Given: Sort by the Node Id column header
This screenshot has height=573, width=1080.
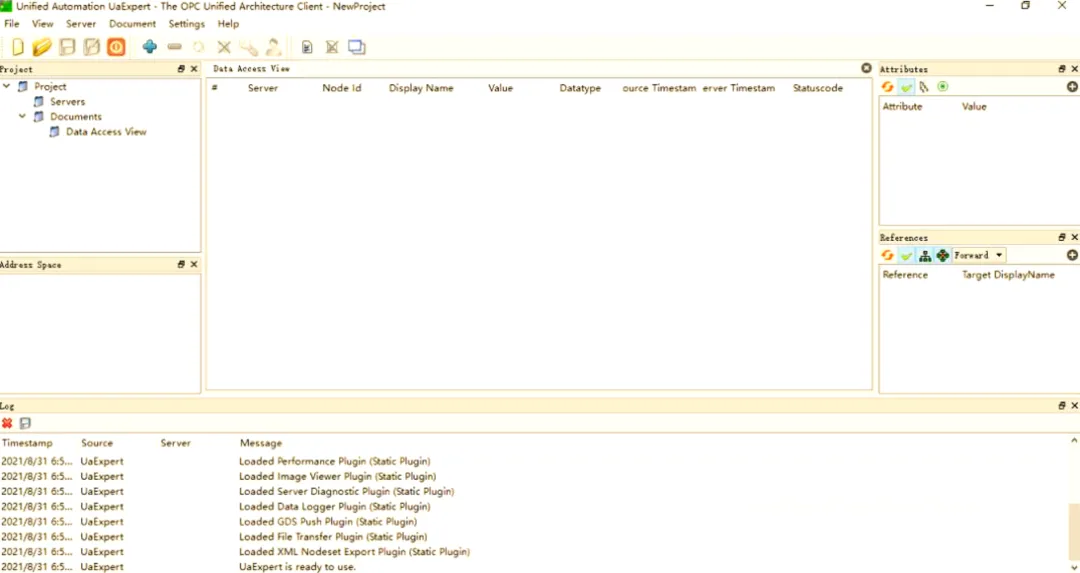Looking at the screenshot, I should coord(342,88).
